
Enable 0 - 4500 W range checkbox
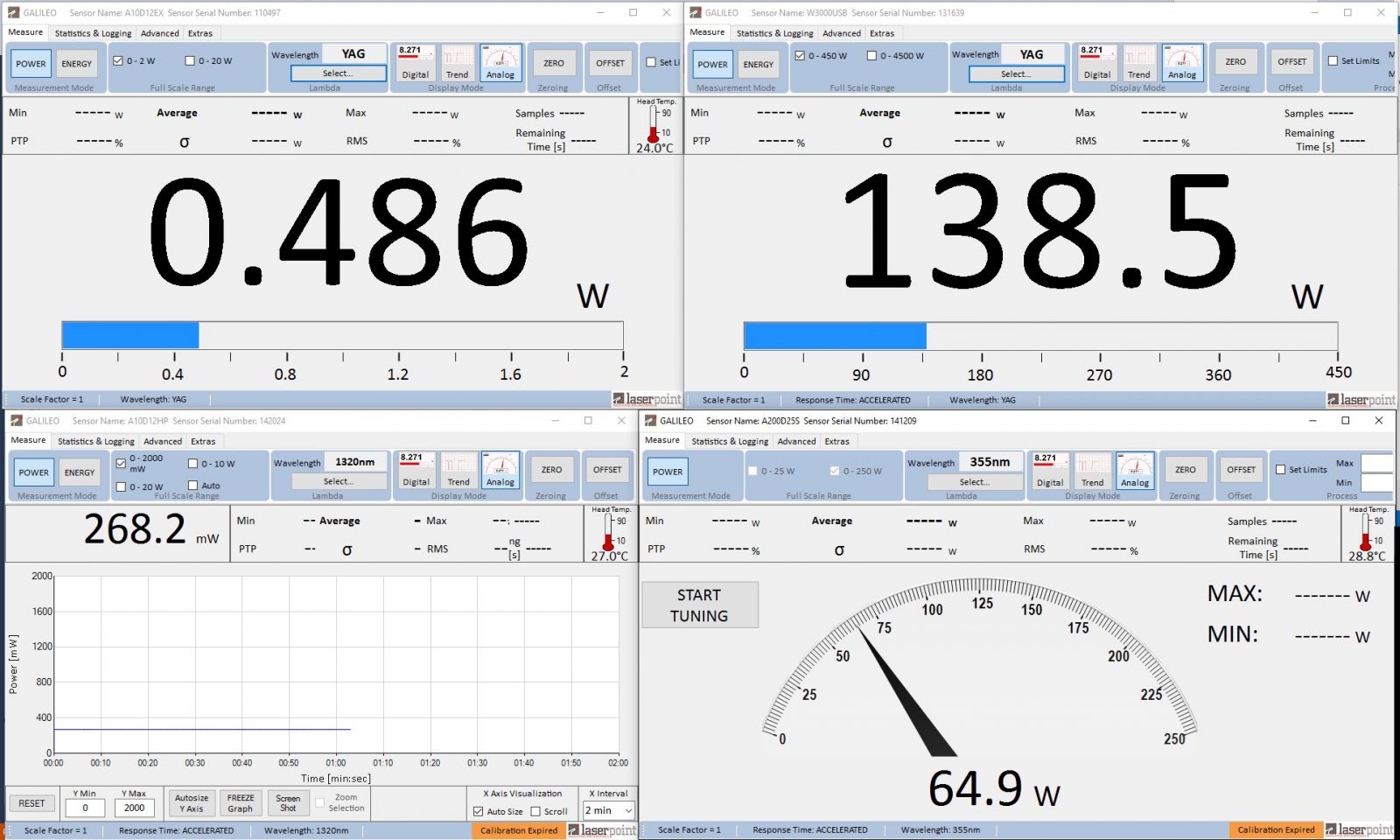tap(871, 55)
